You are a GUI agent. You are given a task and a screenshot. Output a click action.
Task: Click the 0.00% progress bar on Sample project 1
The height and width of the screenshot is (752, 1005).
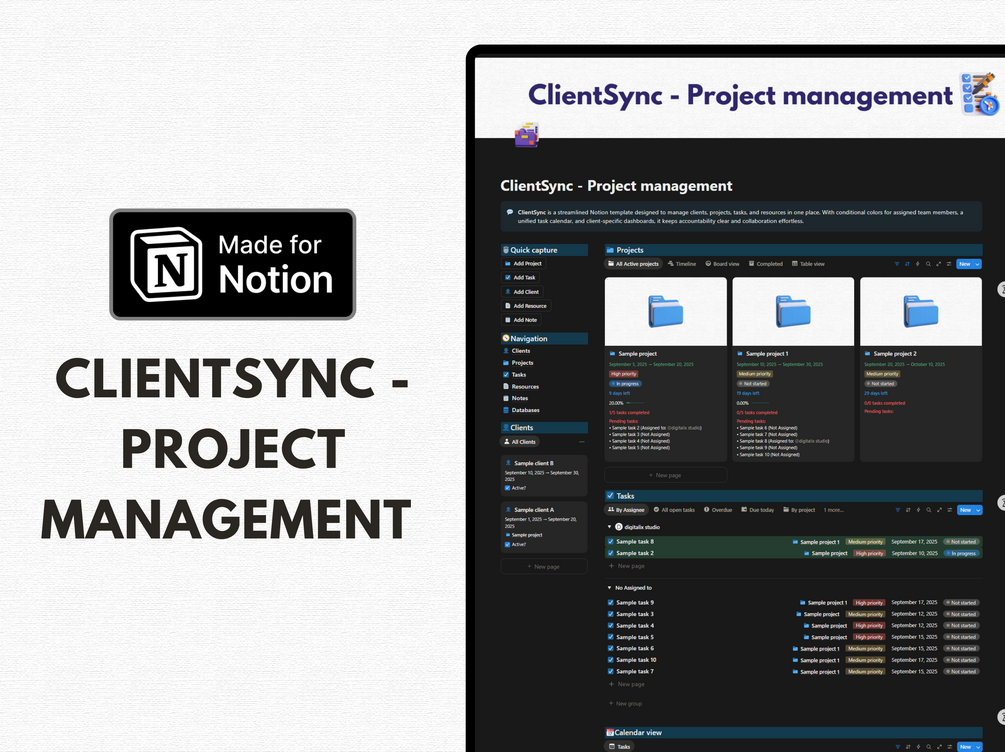coord(760,403)
